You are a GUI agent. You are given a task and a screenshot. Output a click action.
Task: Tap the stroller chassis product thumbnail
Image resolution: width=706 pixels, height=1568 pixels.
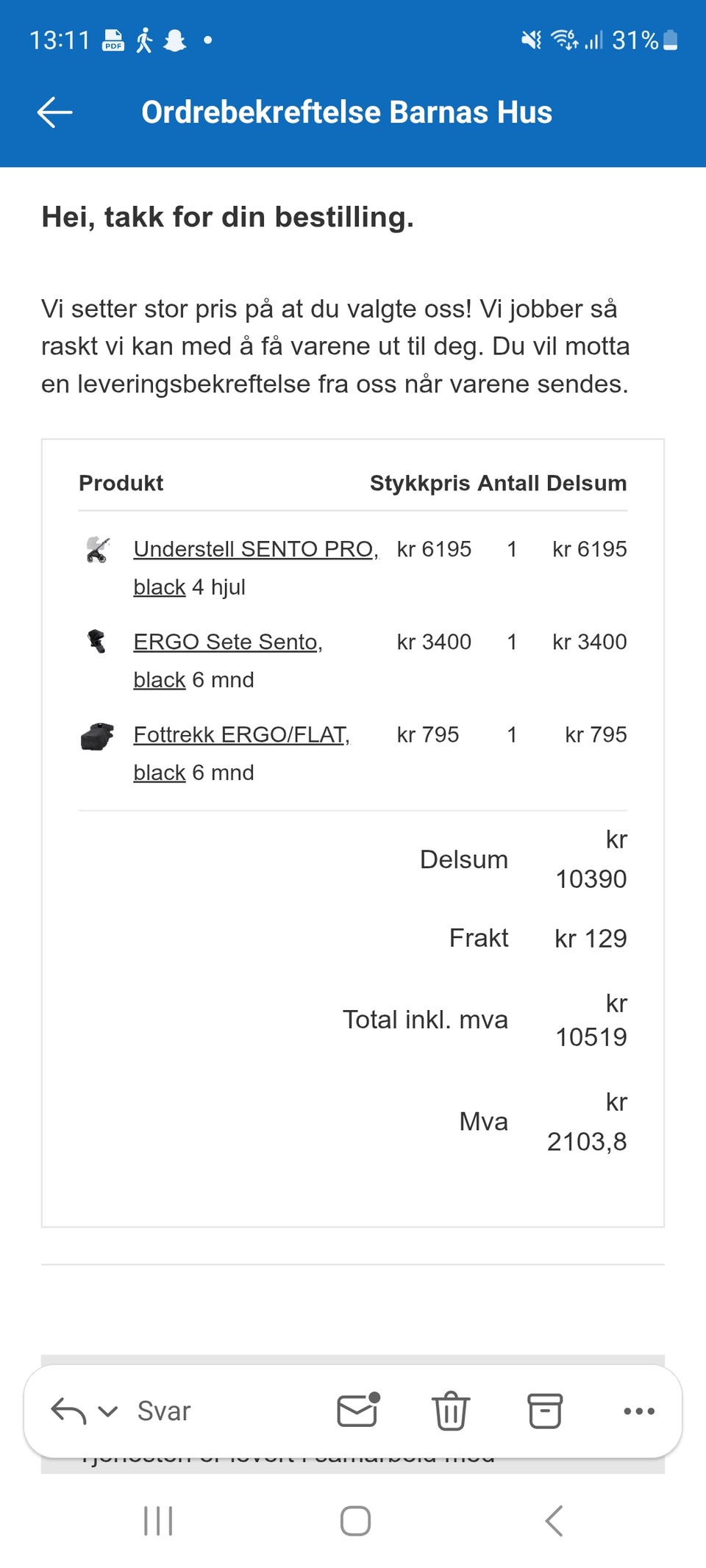click(98, 549)
